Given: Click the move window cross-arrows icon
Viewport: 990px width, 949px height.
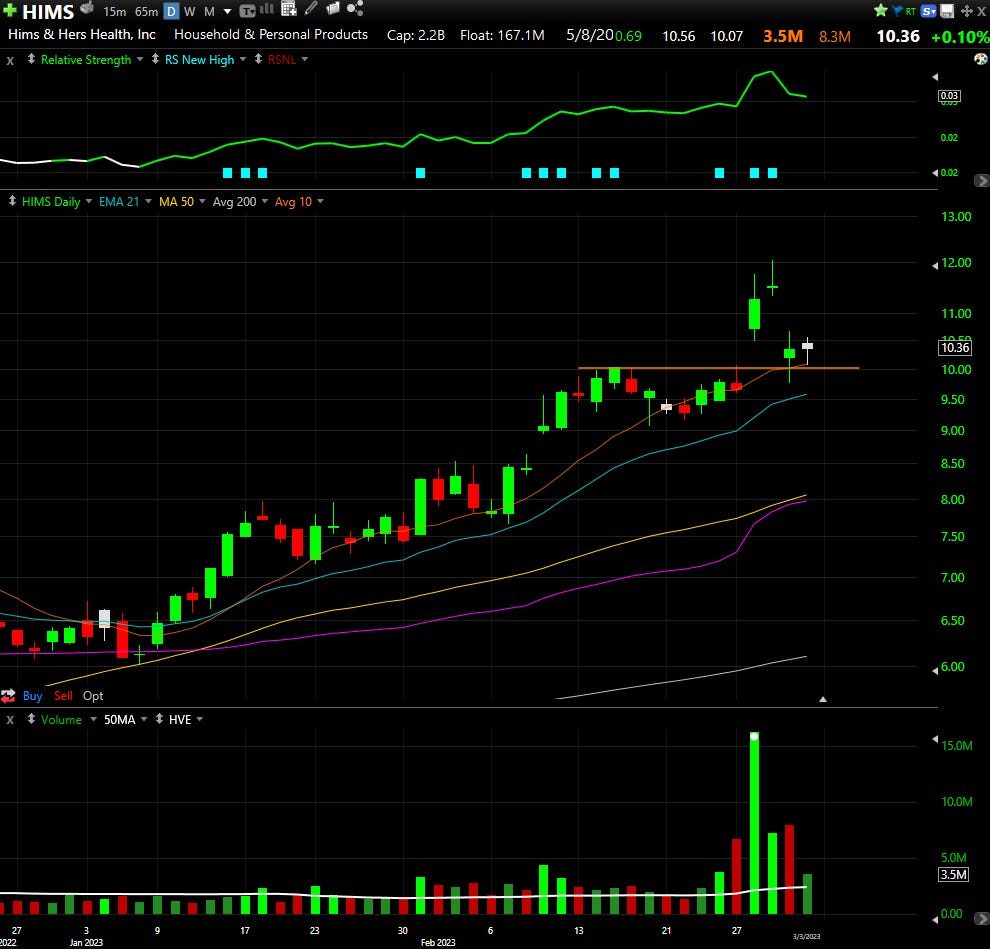Looking at the screenshot, I should click(x=966, y=11).
